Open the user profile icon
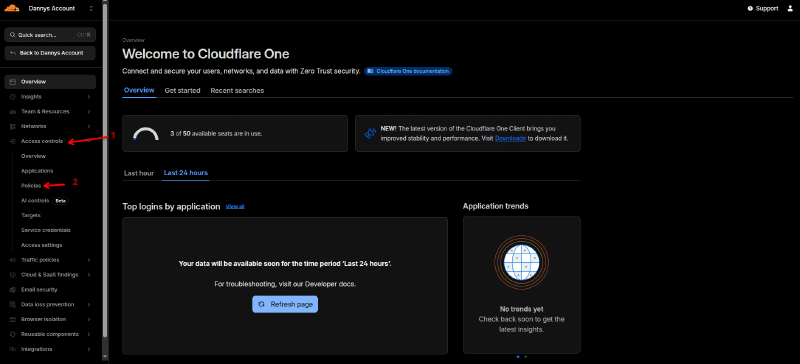Image resolution: width=800 pixels, height=364 pixels. click(790, 8)
